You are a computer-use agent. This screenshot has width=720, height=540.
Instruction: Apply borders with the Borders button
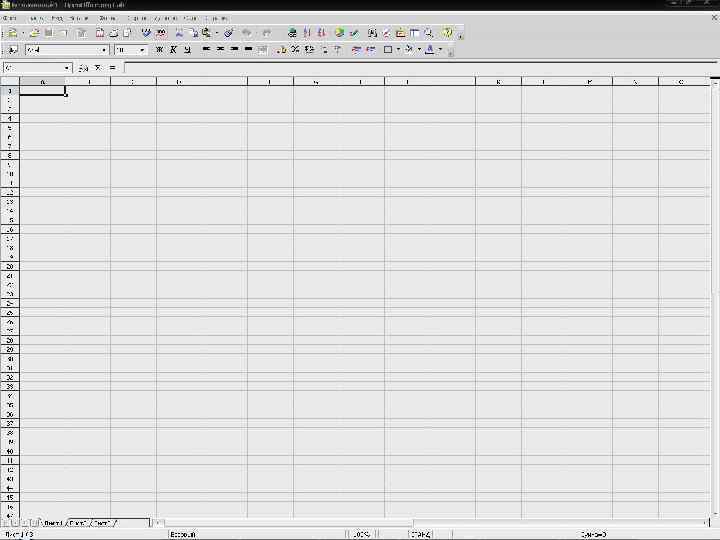coord(388,50)
